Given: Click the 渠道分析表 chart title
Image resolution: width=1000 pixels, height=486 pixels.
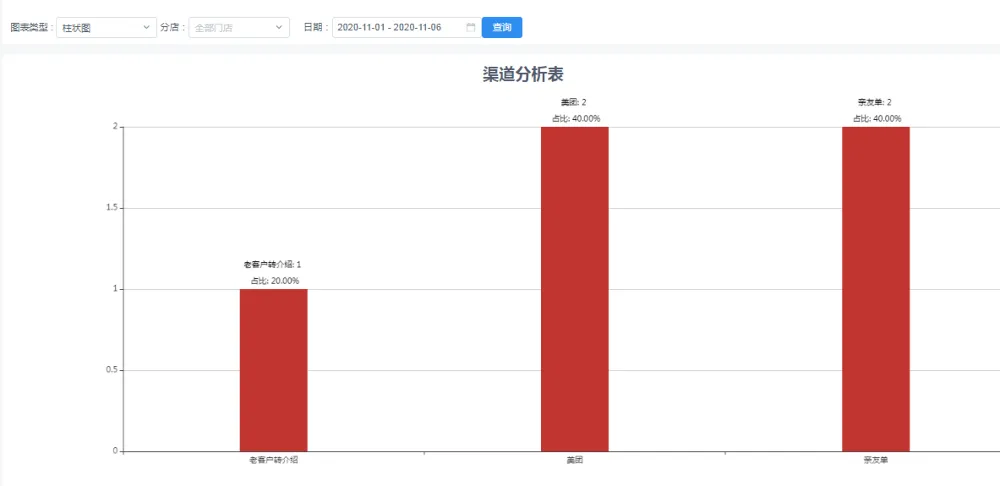Looking at the screenshot, I should pyautogui.click(x=525, y=74).
